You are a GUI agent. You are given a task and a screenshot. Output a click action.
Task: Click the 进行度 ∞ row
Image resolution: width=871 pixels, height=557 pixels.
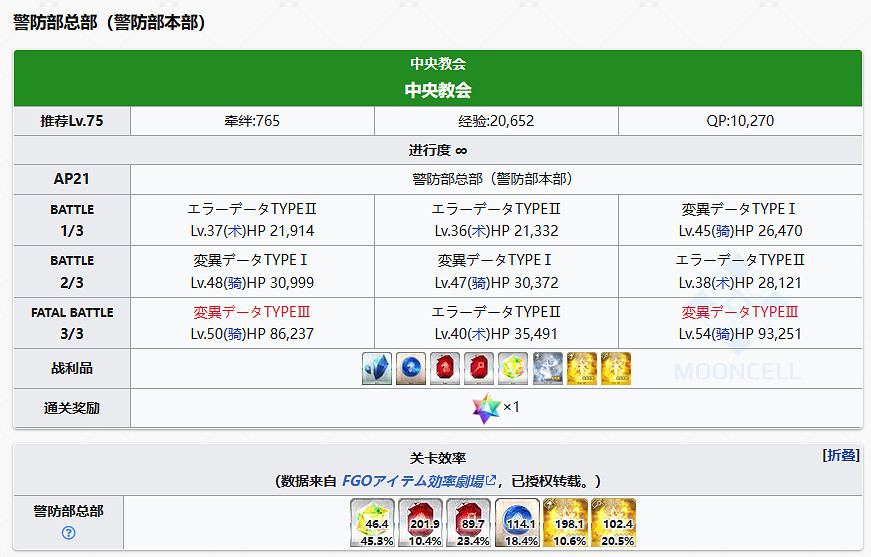(438, 150)
